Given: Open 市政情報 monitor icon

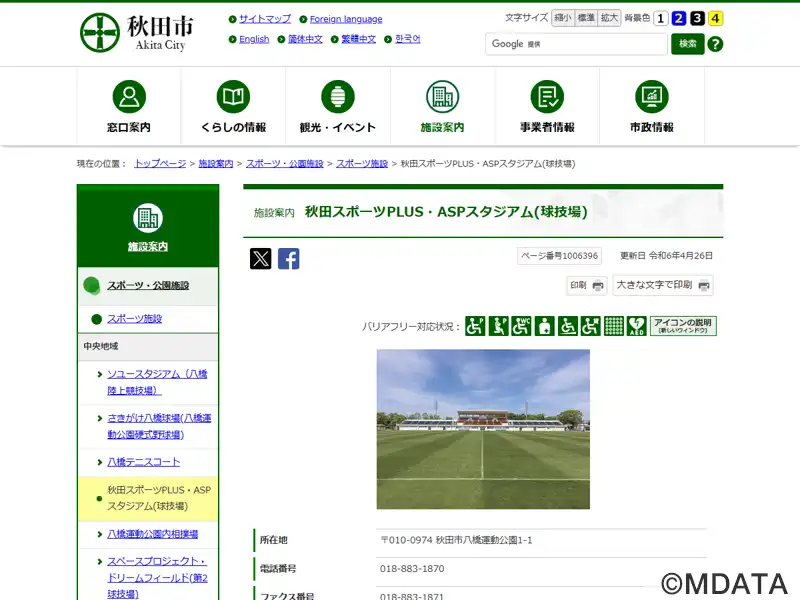Looking at the screenshot, I should click(x=652, y=97).
